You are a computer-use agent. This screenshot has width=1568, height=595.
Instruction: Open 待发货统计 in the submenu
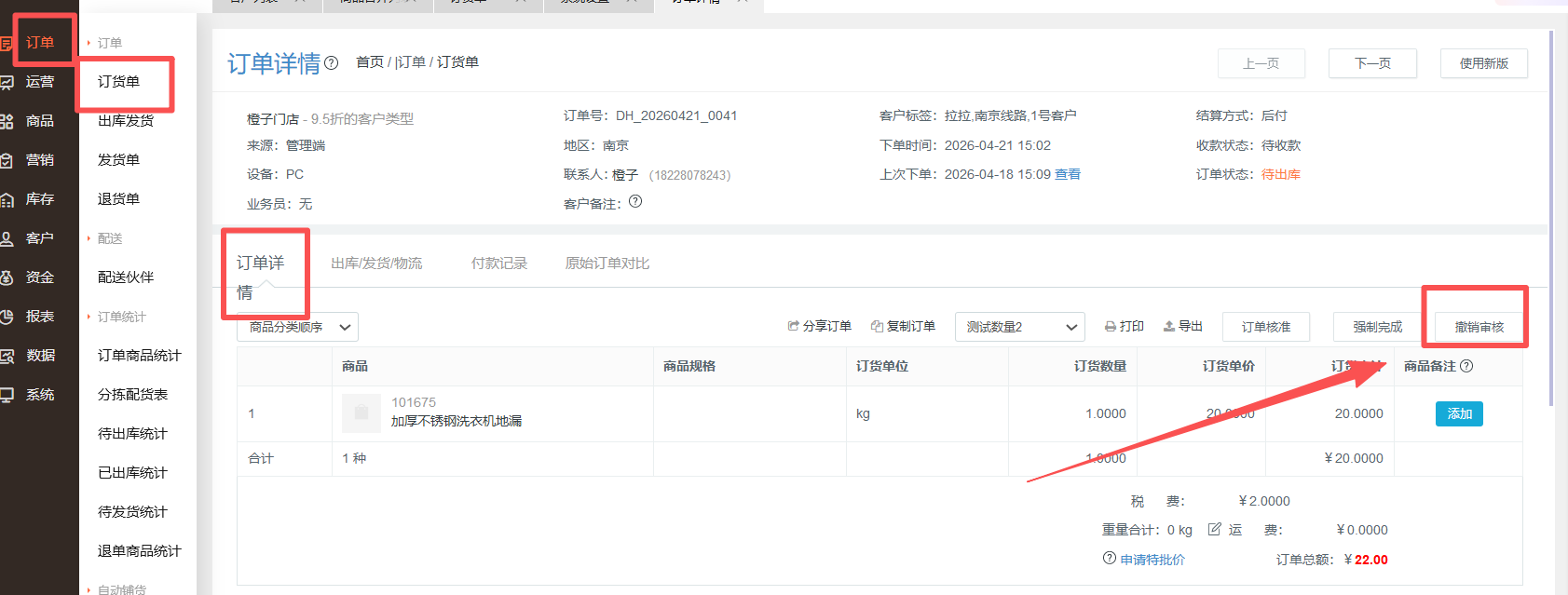(132, 512)
